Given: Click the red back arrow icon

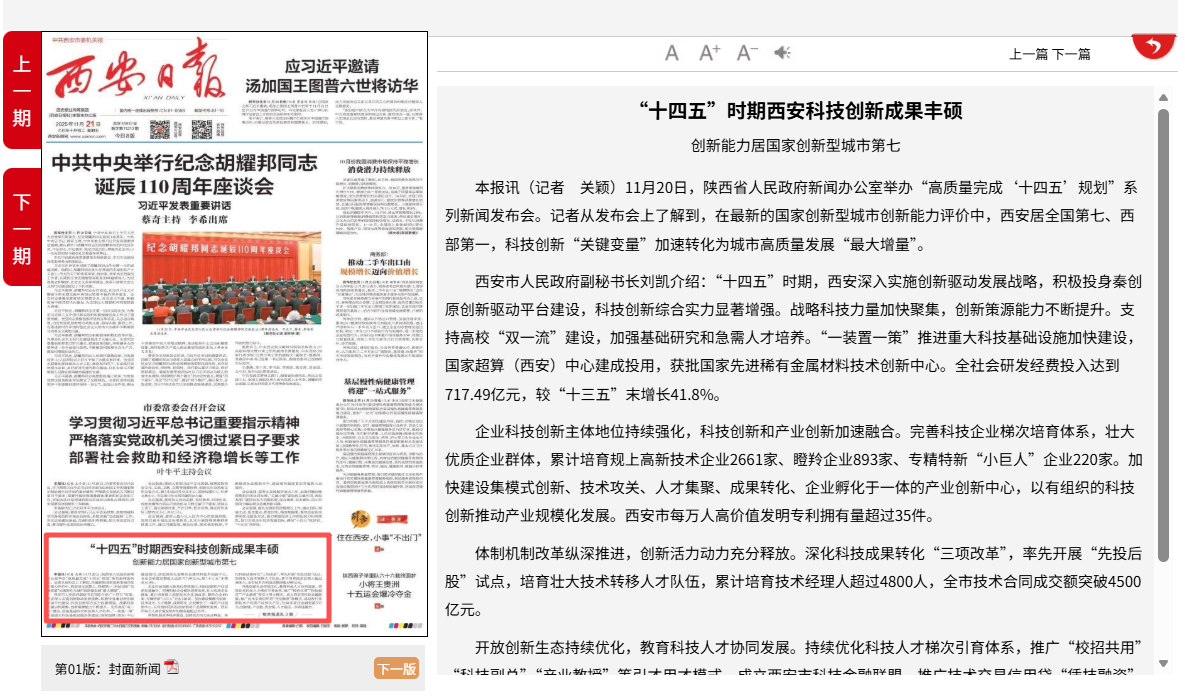Looking at the screenshot, I should [1153, 46].
